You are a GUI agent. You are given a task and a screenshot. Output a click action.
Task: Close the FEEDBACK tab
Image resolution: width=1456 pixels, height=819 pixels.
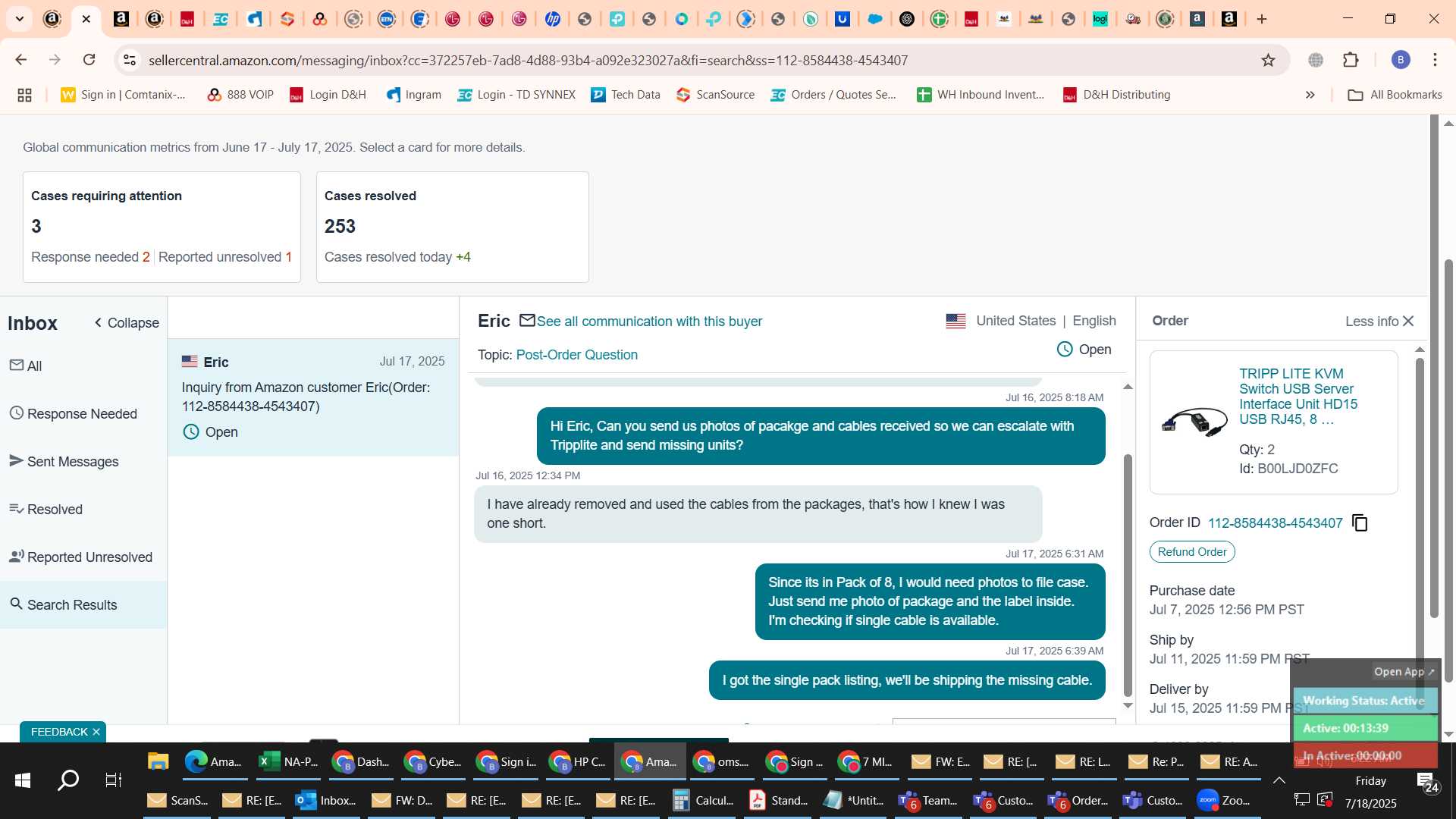coord(96,732)
